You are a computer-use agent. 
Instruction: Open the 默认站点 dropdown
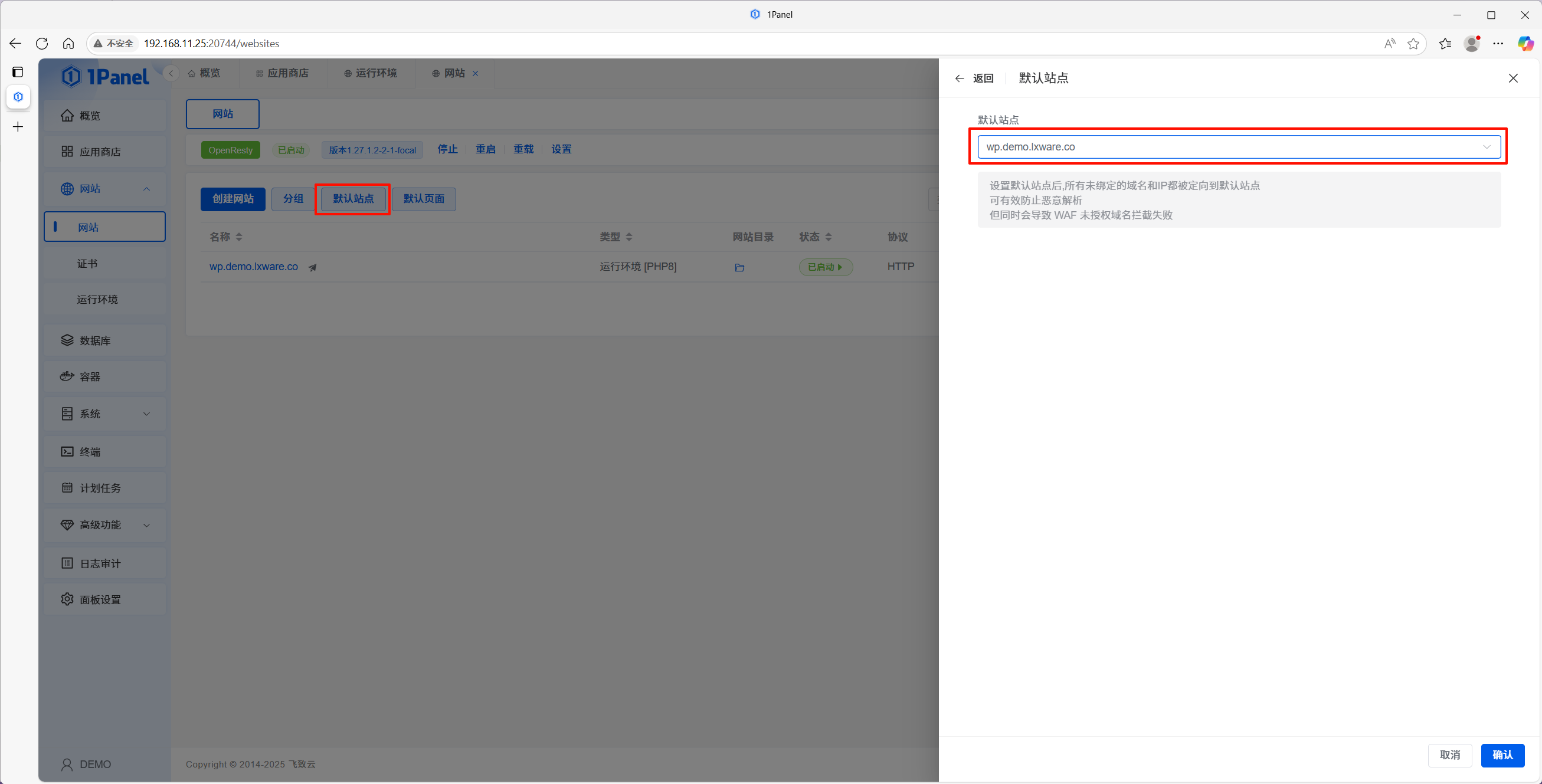point(1239,147)
